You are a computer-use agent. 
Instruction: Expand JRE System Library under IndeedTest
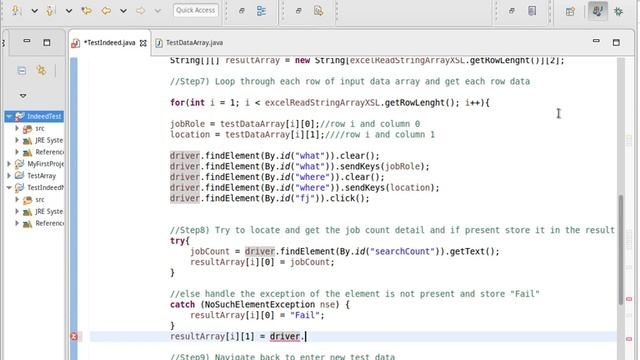point(17,140)
